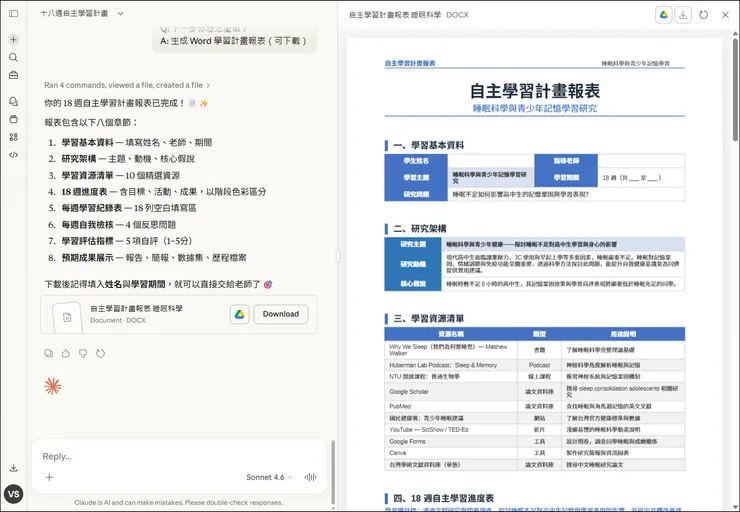Download document from preview header
740x512 pixels.
point(683,15)
